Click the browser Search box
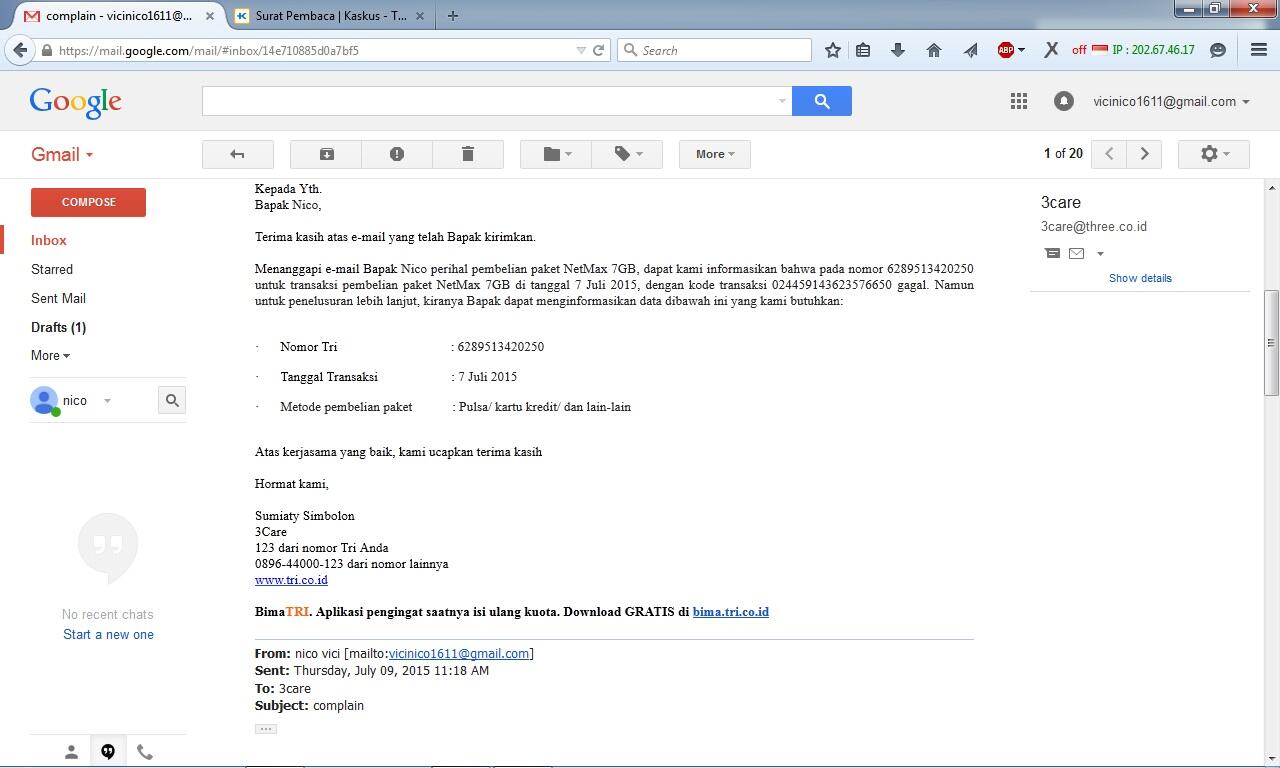The width and height of the screenshot is (1280, 768). [x=714, y=50]
